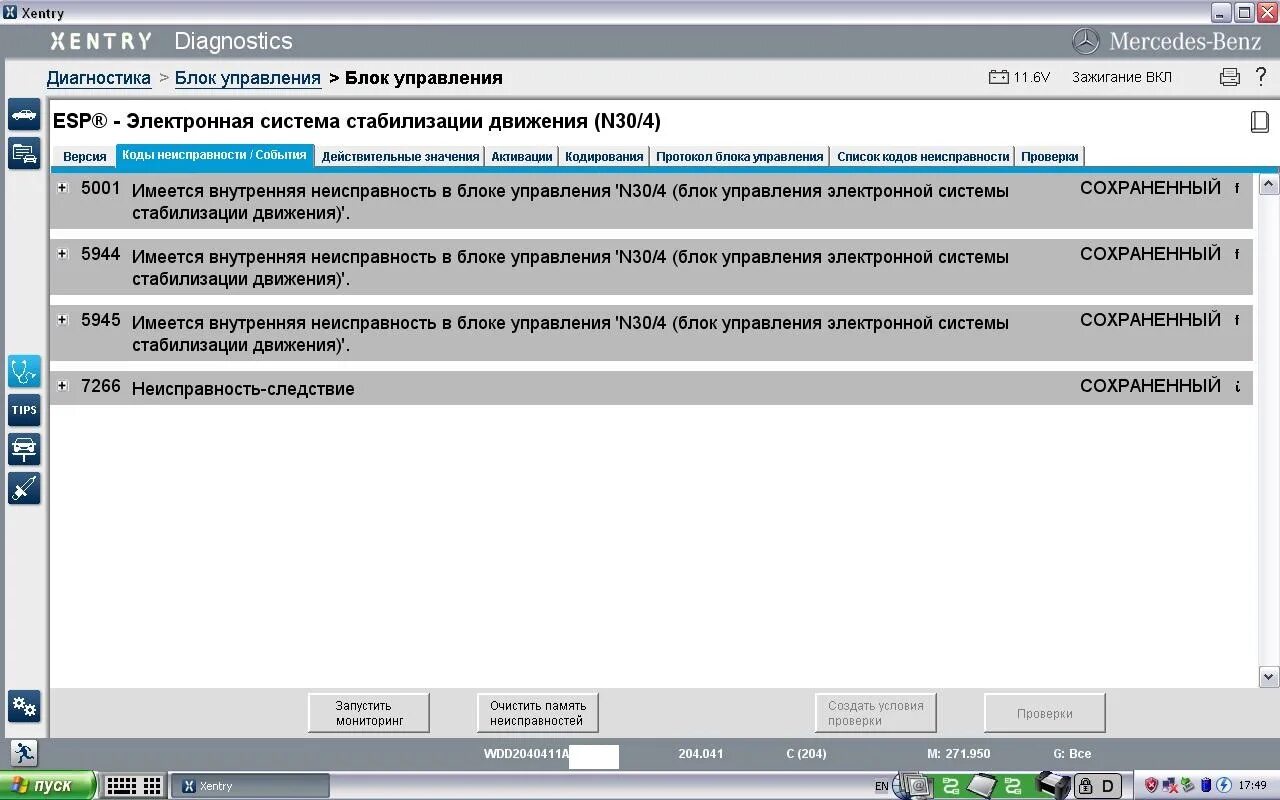Click the WDD2040411A VIN text in status bar
Image resolution: width=1280 pixels, height=800 pixels.
pyautogui.click(x=527, y=754)
